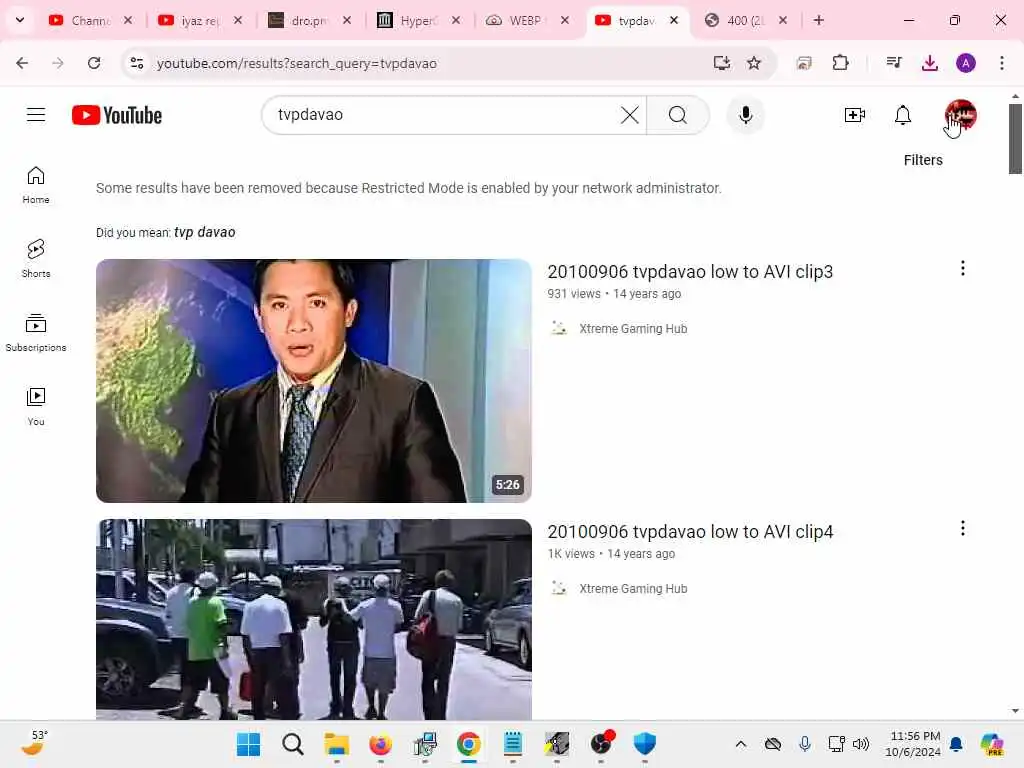Click the taskbar volume speaker icon
The width and height of the screenshot is (1024, 768).
pos(861,744)
